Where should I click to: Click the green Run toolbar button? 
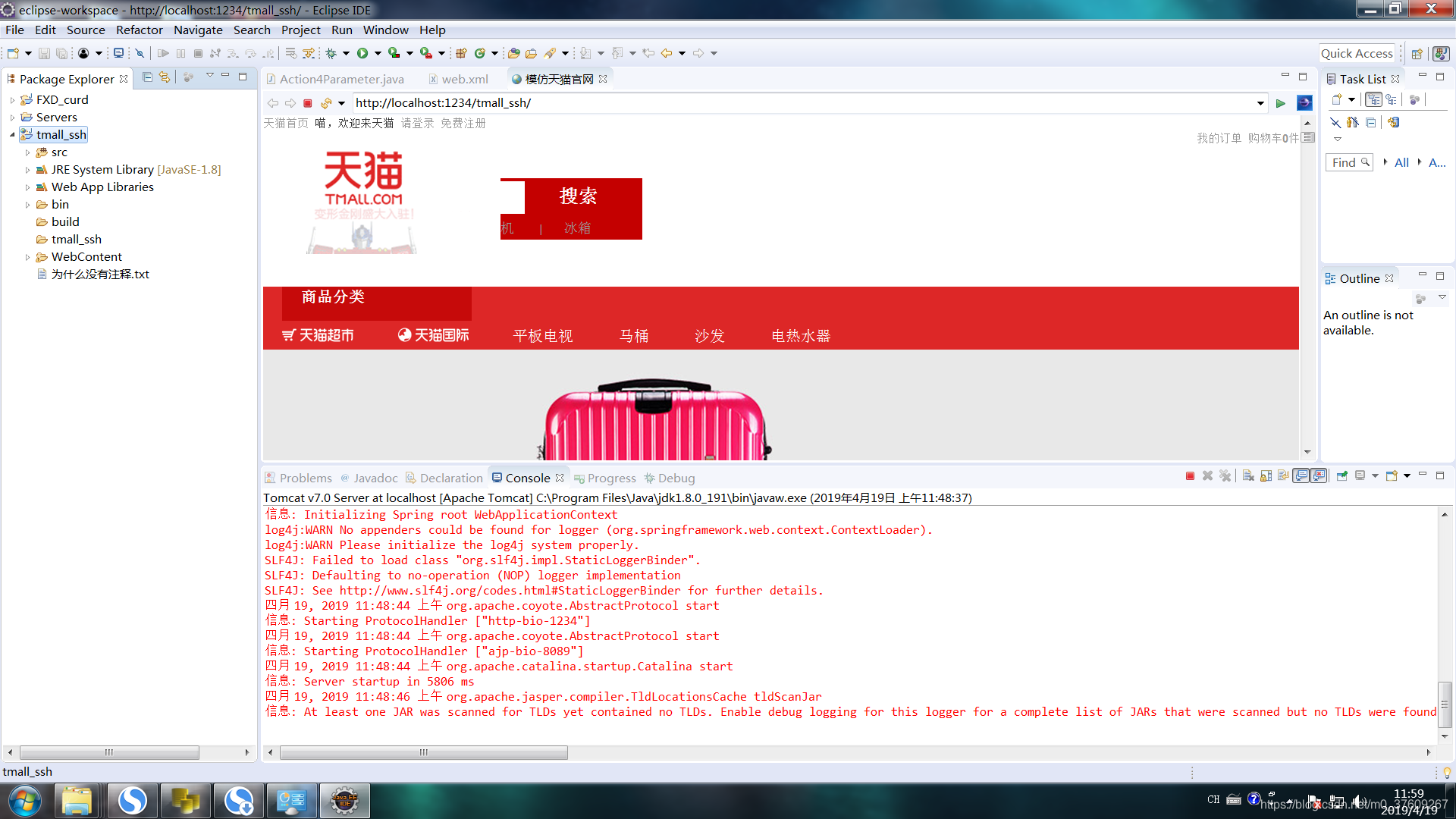[362, 53]
